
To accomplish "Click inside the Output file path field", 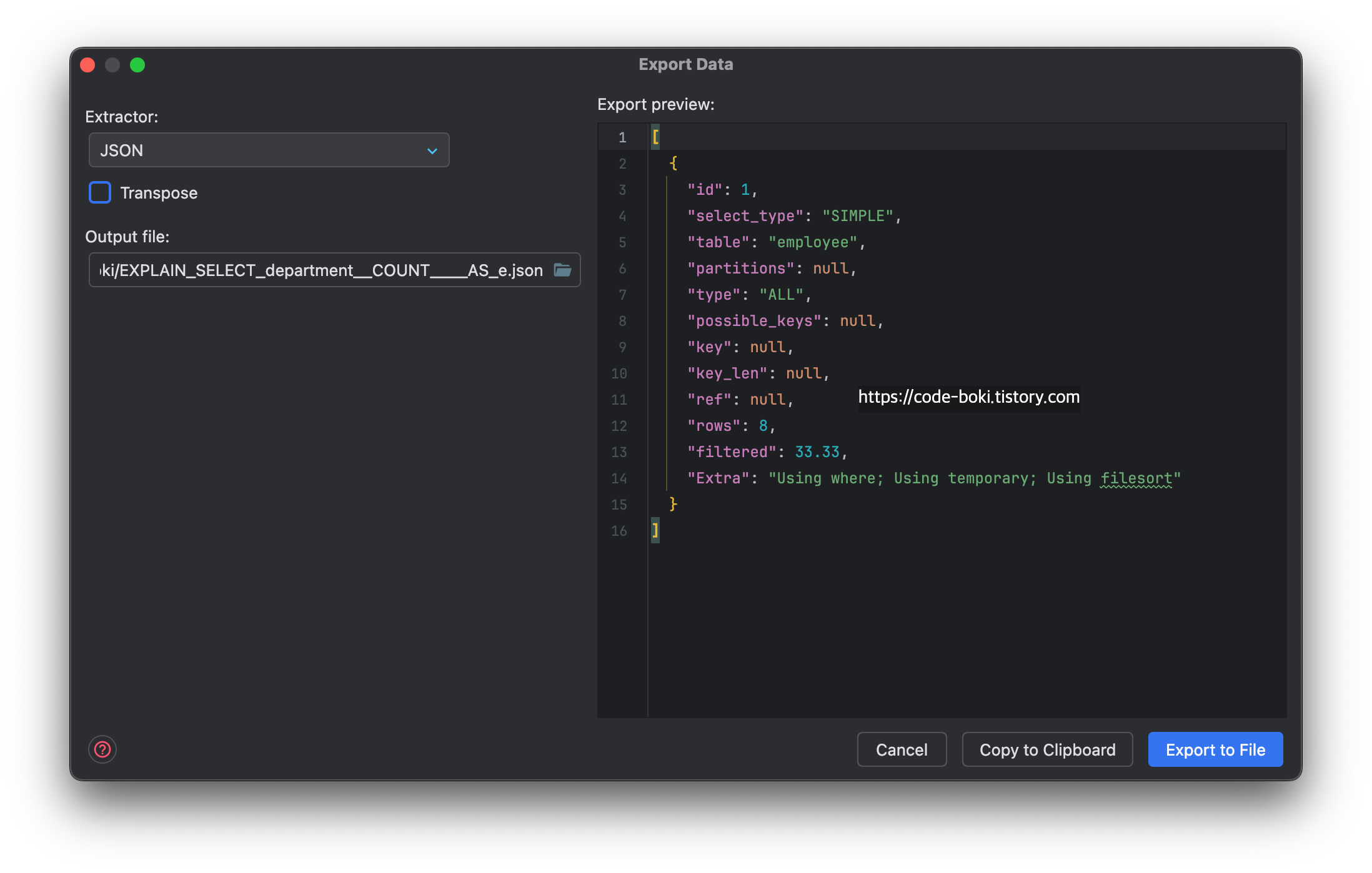I will tap(322, 270).
